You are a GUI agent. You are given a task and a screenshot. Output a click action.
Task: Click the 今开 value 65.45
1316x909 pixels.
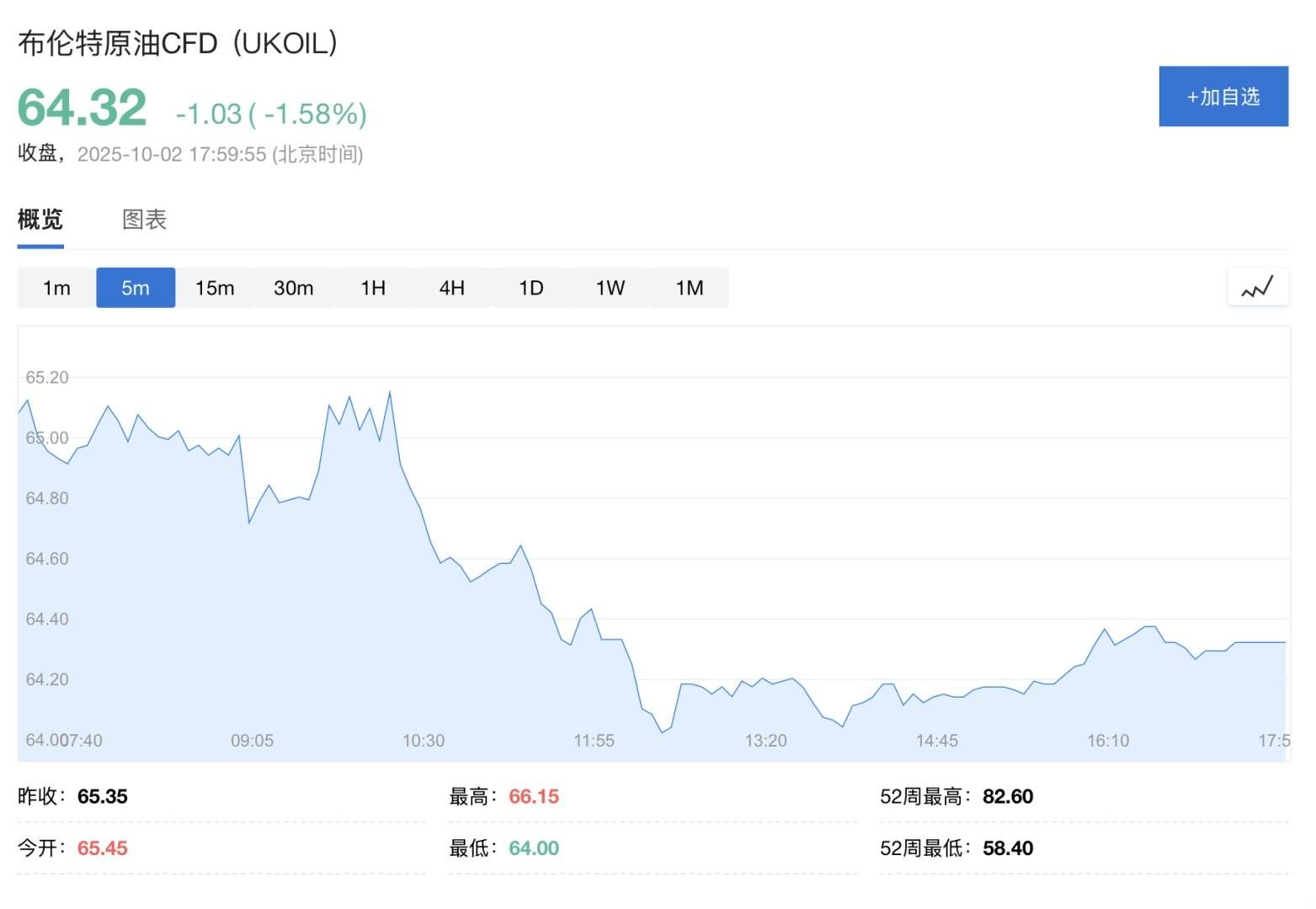click(103, 848)
